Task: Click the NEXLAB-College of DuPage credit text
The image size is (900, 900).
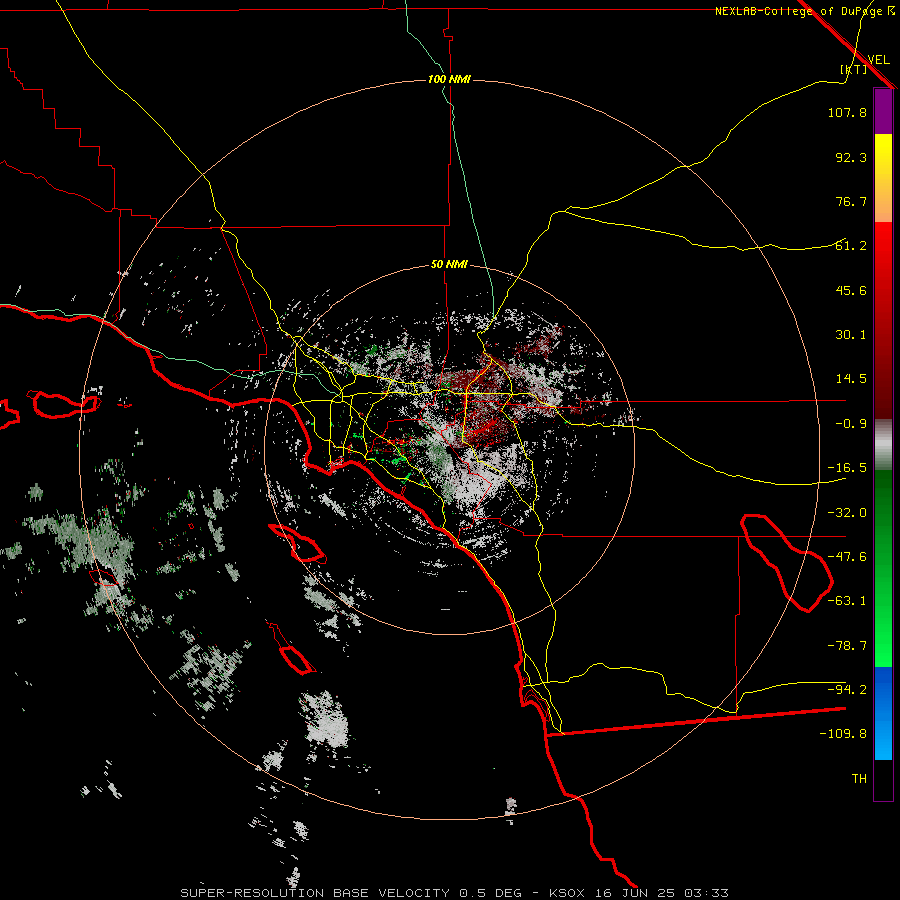Action: (x=804, y=11)
